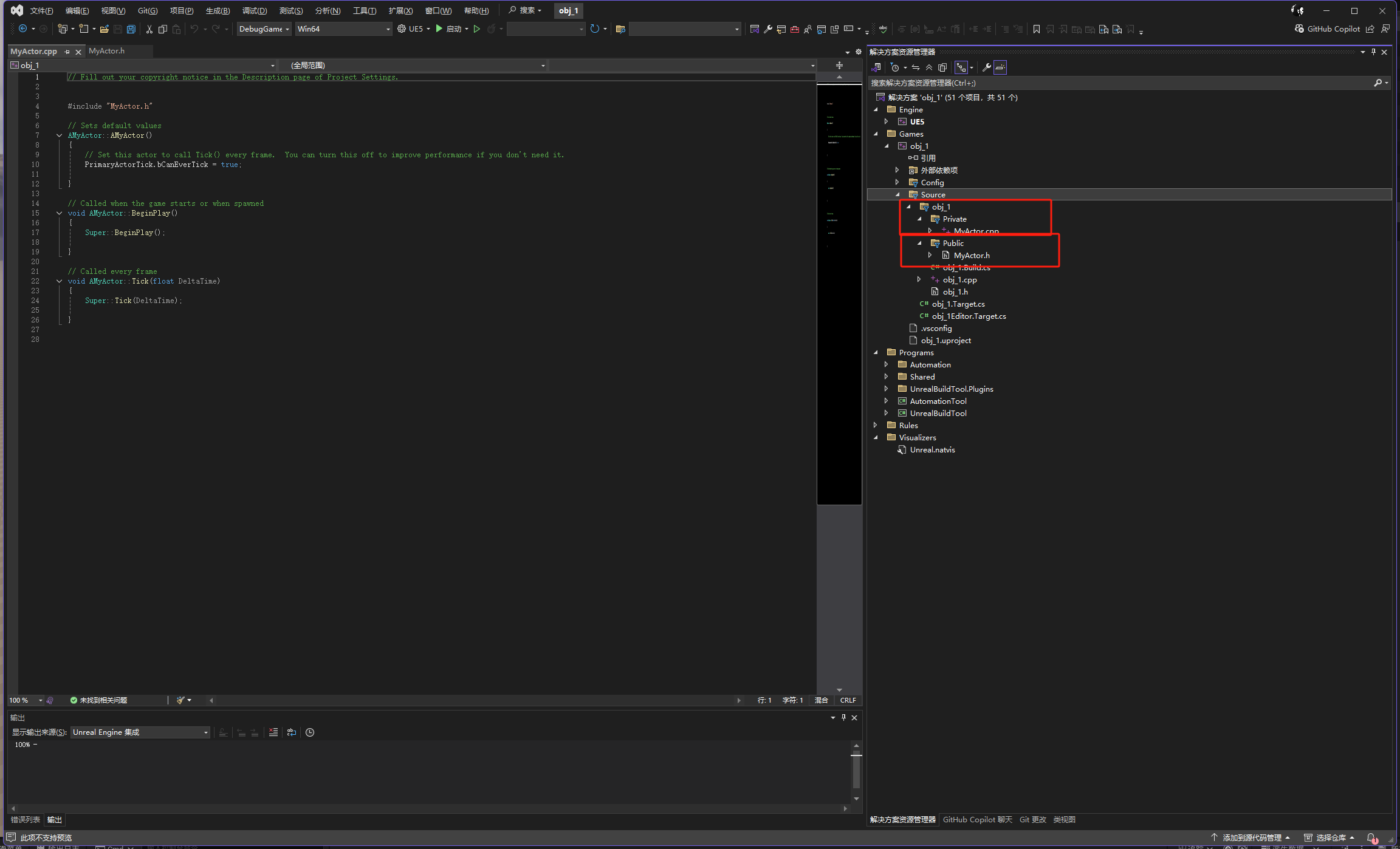Expand the Config folder
The image size is (1400, 849).
point(897,183)
